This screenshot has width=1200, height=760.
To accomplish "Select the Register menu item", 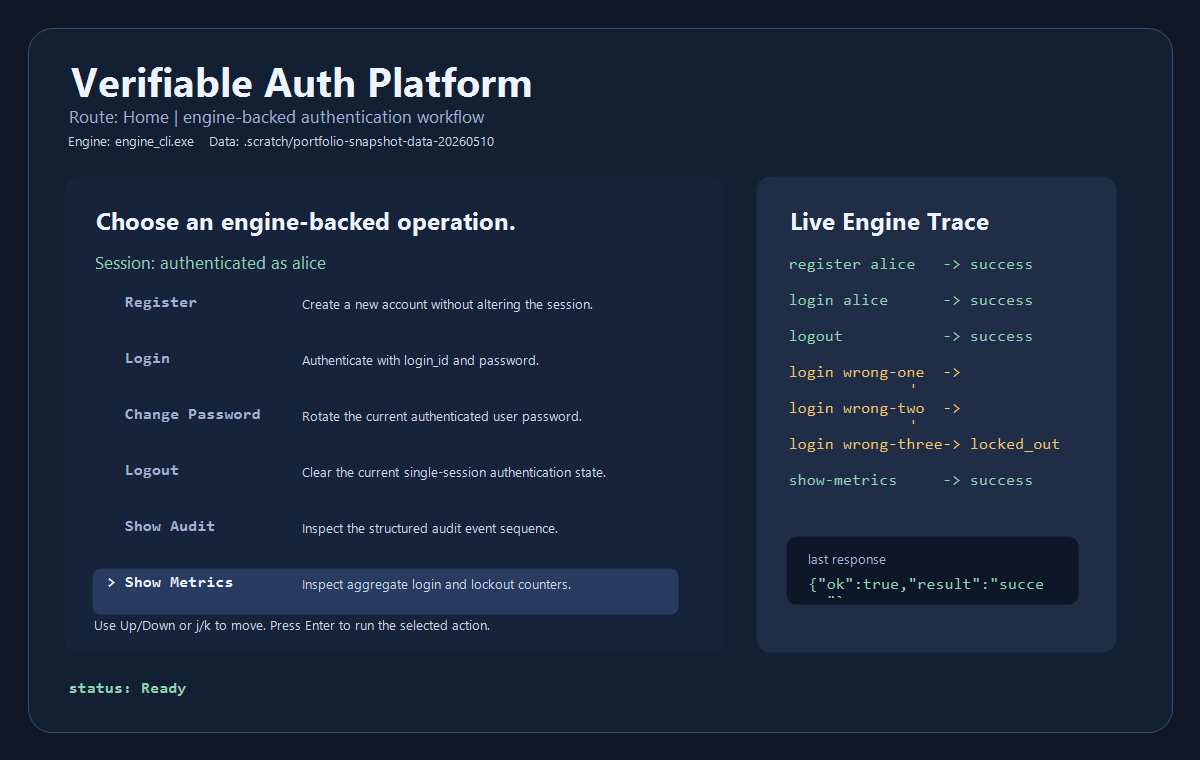I will pyautogui.click(x=161, y=302).
